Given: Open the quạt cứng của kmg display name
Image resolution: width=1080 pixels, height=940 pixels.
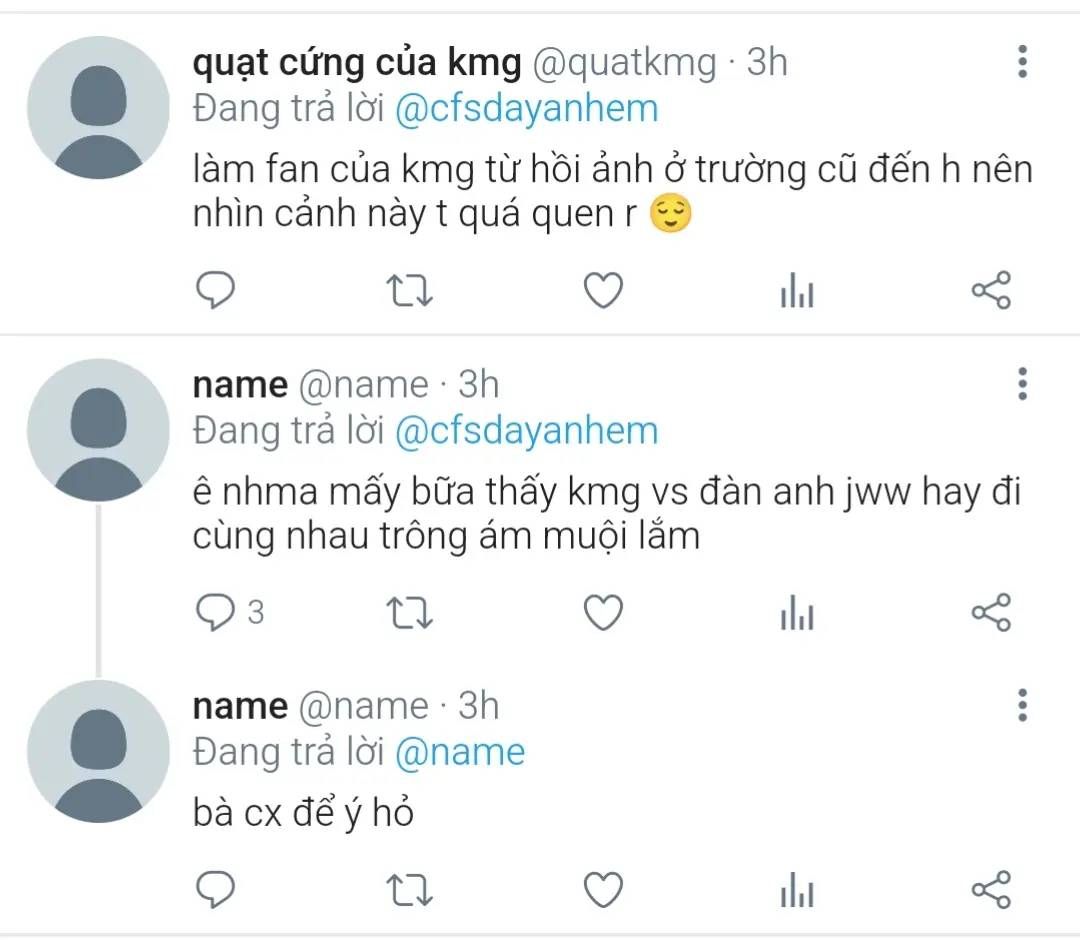Looking at the screenshot, I should coord(357,63).
